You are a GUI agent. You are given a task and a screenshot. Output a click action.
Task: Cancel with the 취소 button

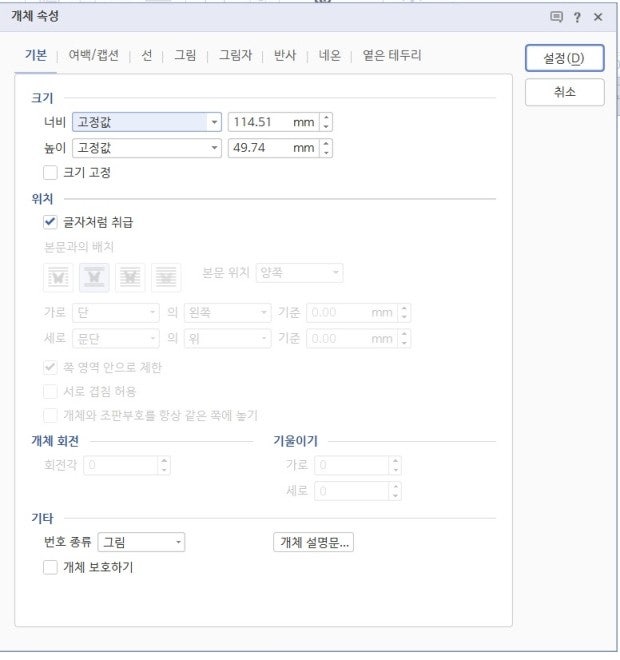click(564, 92)
